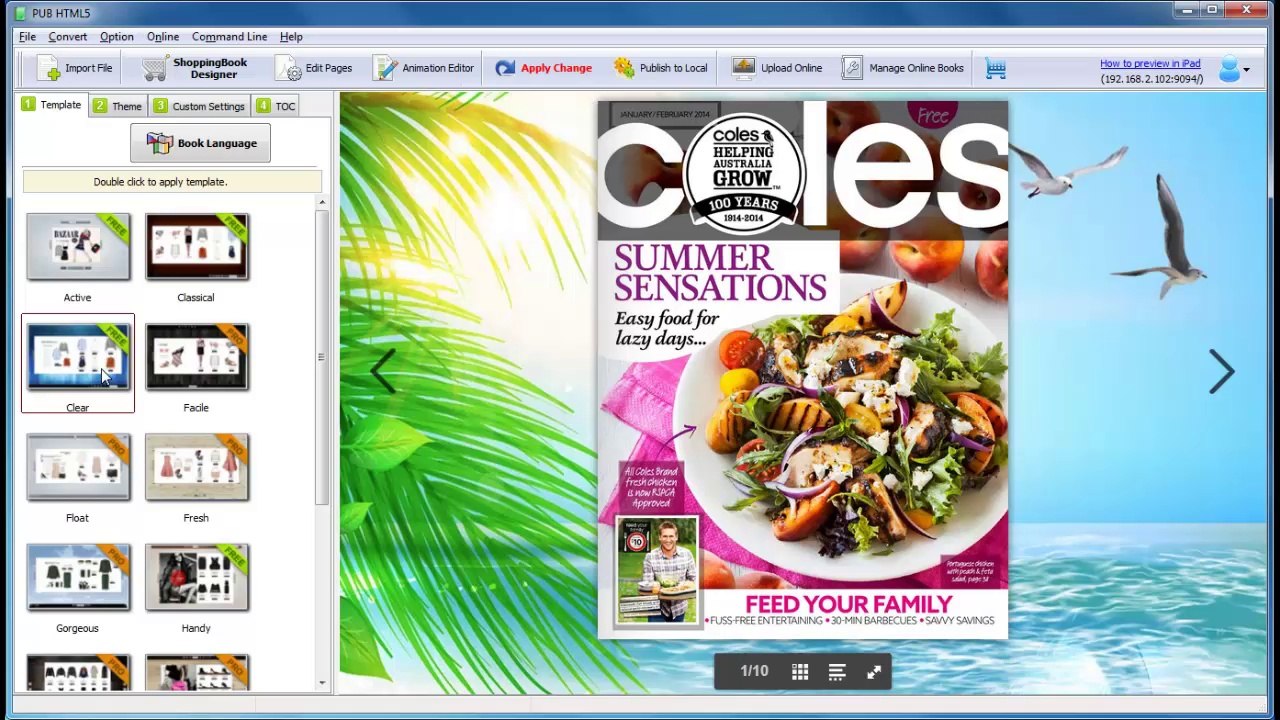Image resolution: width=1280 pixels, height=720 pixels.
Task: Switch to the Template tab
Action: point(52,105)
